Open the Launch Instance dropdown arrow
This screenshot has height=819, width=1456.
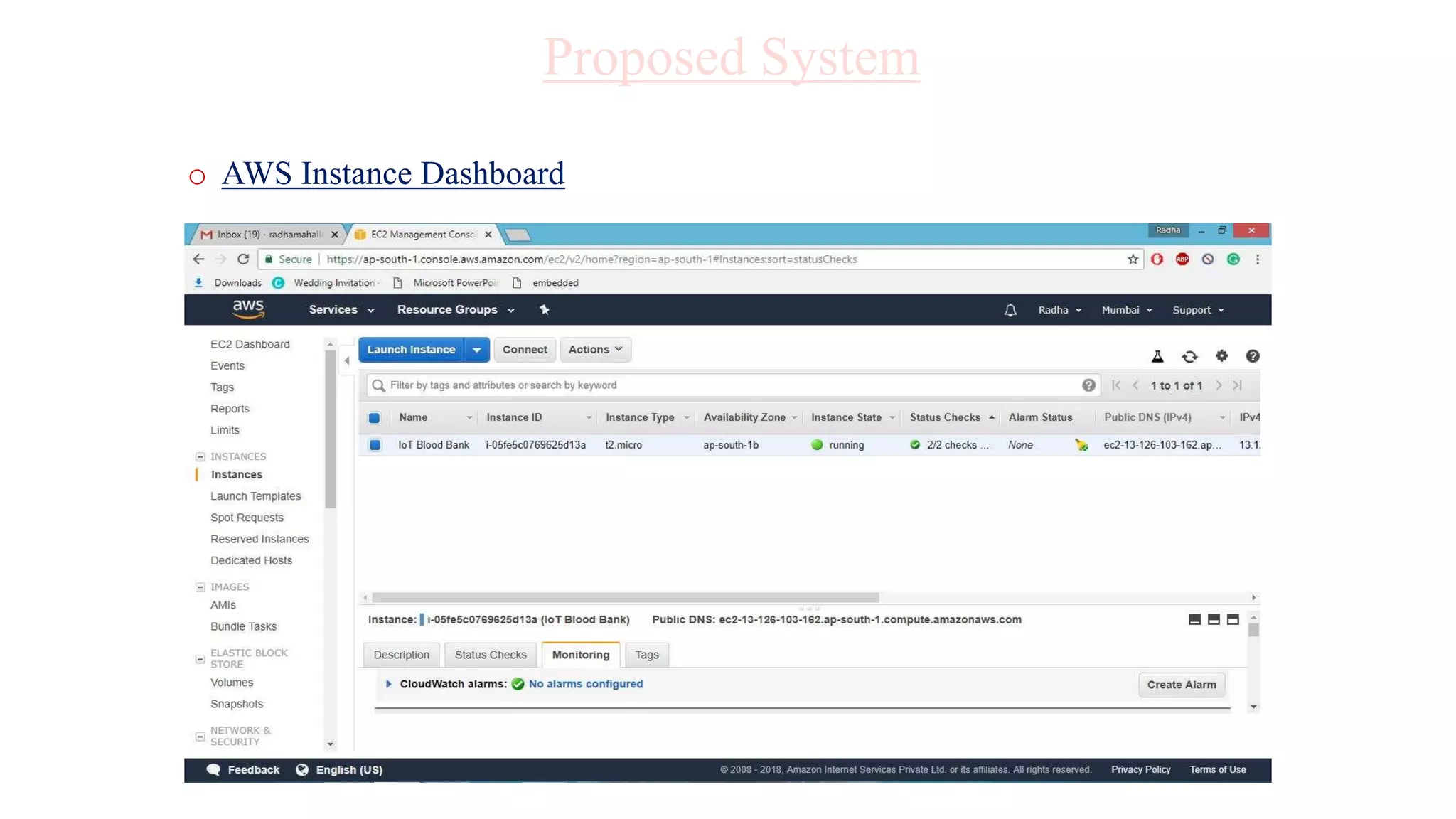click(x=477, y=350)
